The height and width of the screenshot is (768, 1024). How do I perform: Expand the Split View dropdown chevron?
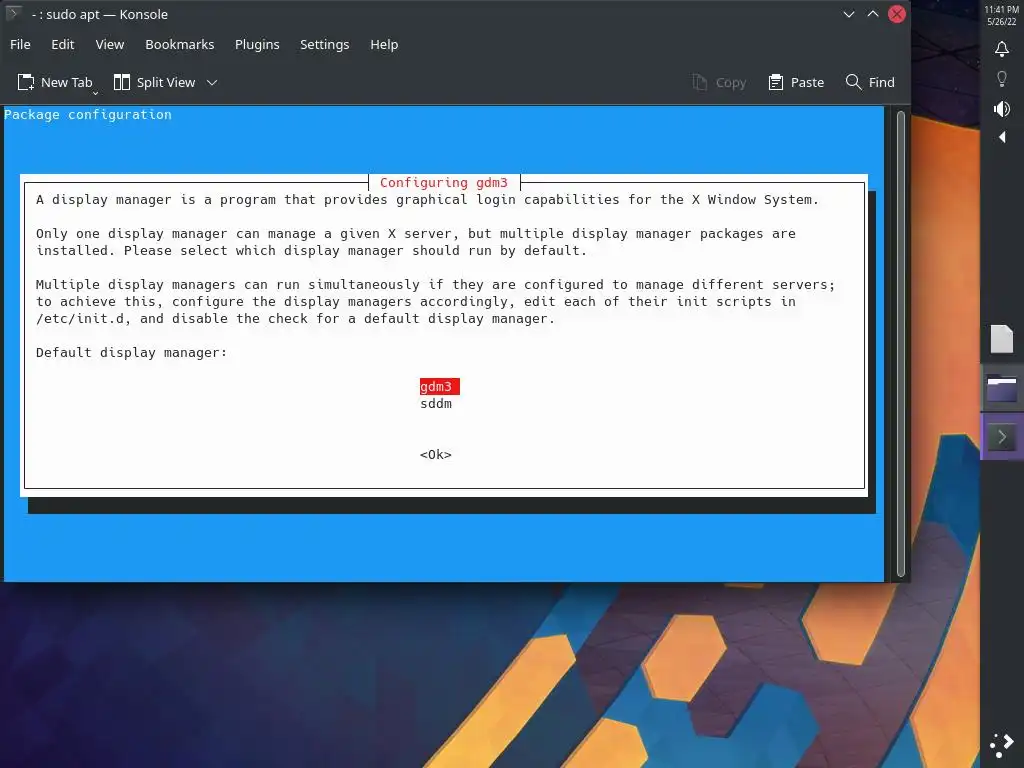(x=212, y=82)
